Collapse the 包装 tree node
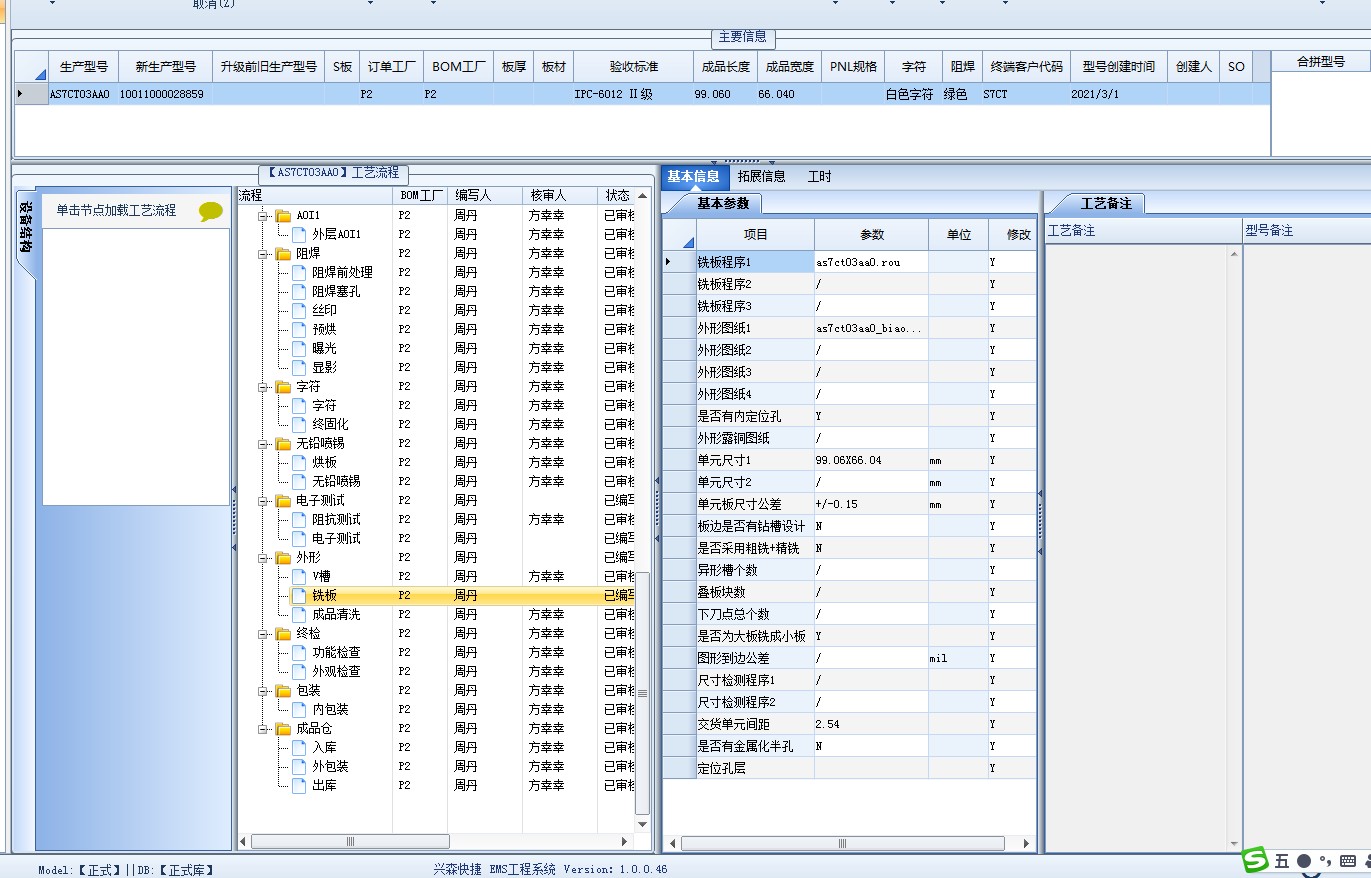1371x878 pixels. pos(265,691)
